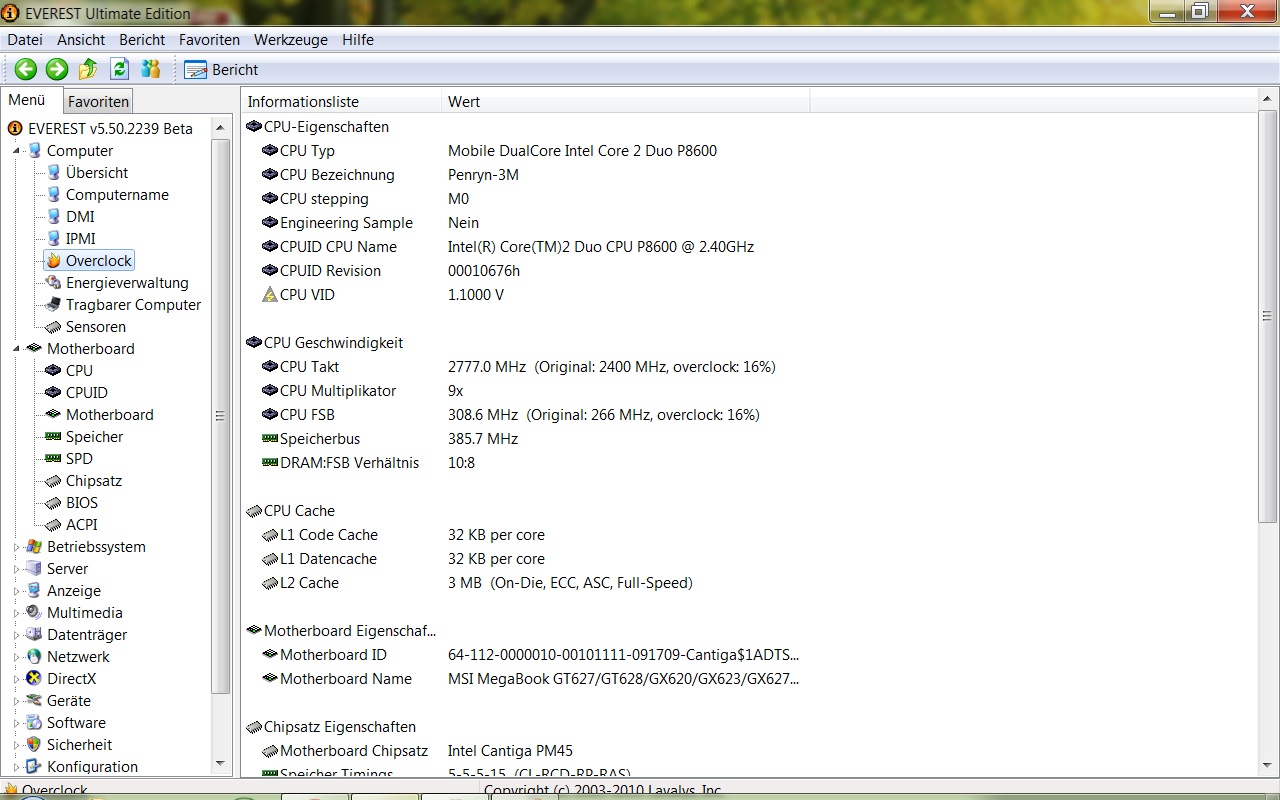Expand the Software tree node

click(x=17, y=723)
